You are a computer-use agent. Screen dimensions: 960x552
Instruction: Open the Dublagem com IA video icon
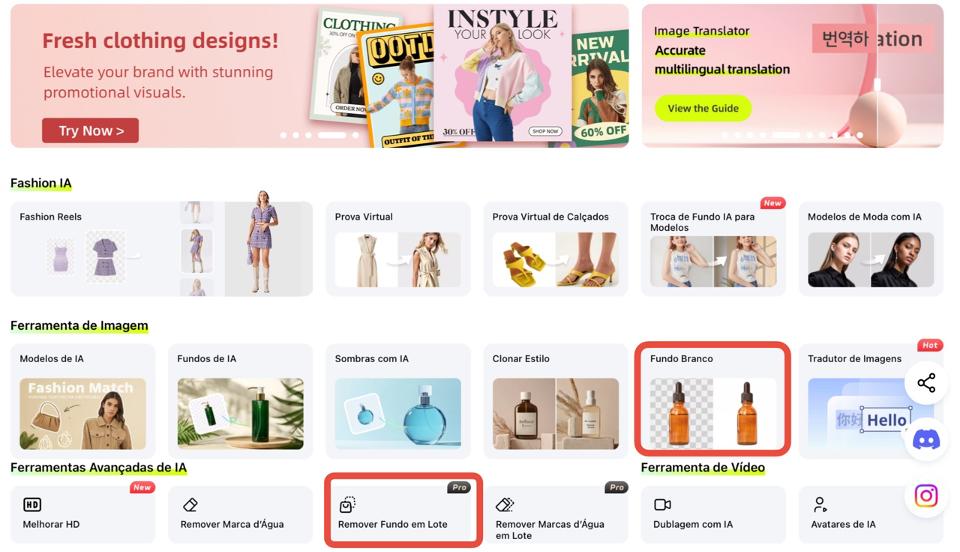662,504
